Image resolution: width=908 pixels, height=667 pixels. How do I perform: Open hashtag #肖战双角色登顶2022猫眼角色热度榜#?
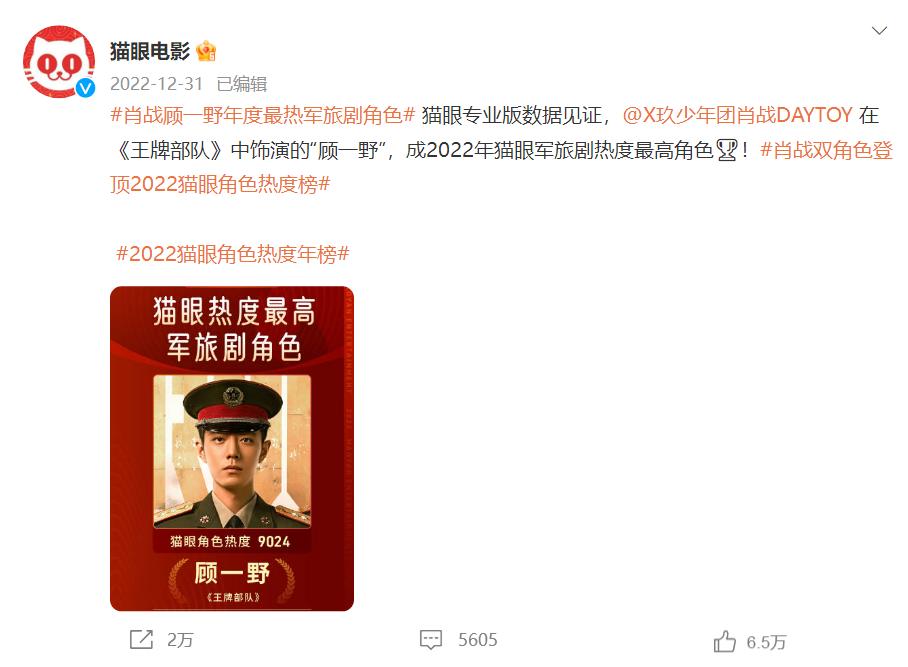(x=501, y=167)
